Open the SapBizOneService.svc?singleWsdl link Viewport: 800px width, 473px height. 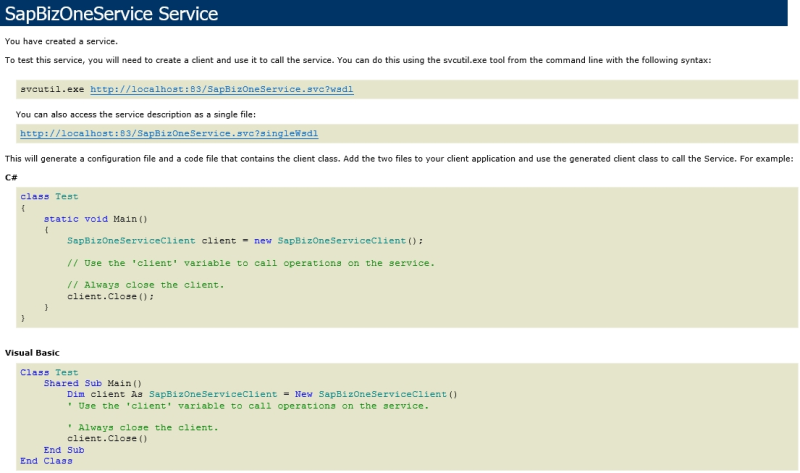(x=169, y=134)
